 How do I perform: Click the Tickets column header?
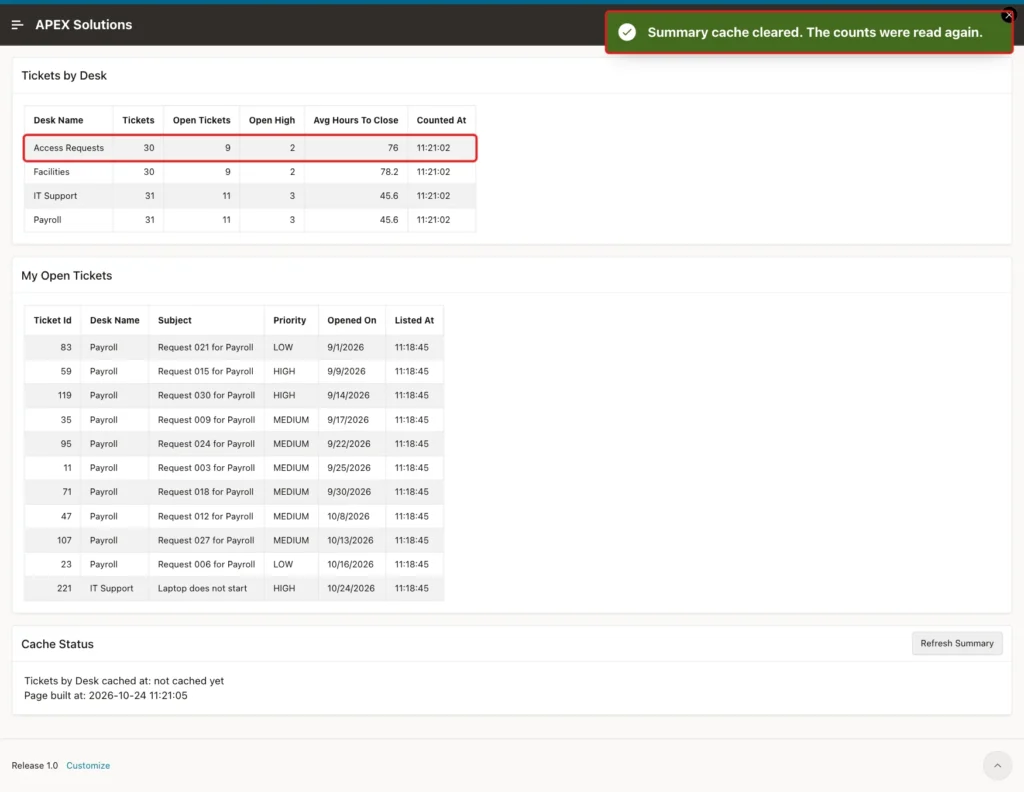point(138,120)
